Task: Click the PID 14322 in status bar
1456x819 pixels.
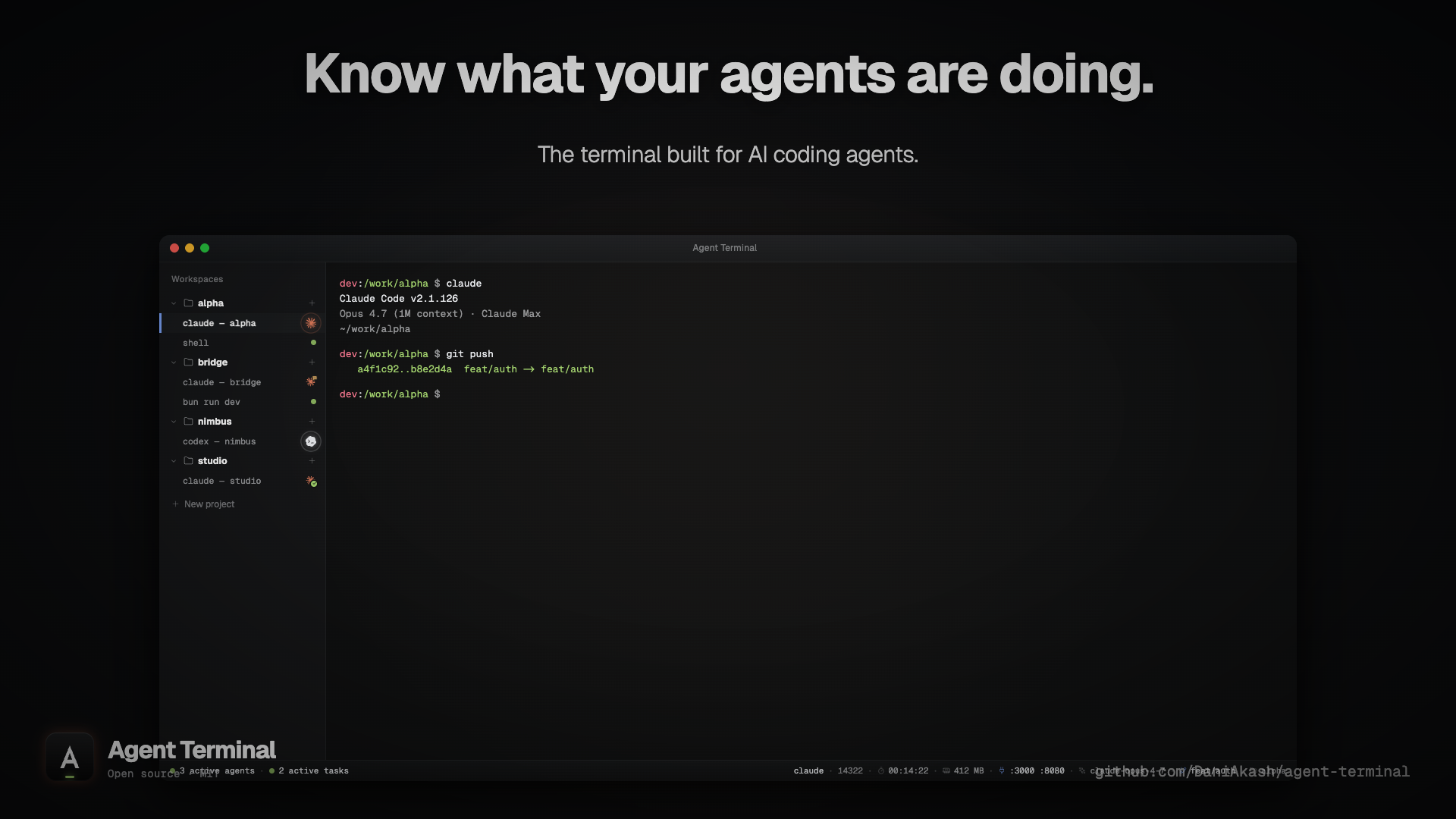Action: click(850, 770)
